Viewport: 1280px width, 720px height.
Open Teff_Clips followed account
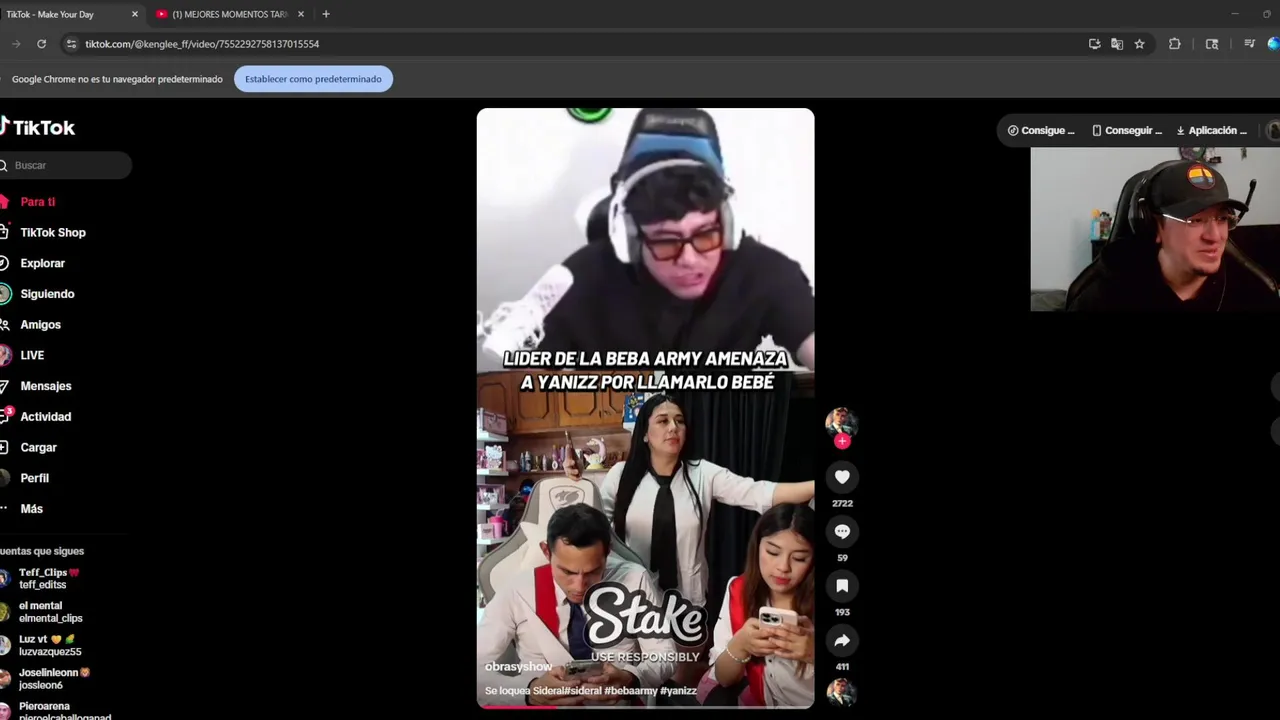tap(48, 579)
